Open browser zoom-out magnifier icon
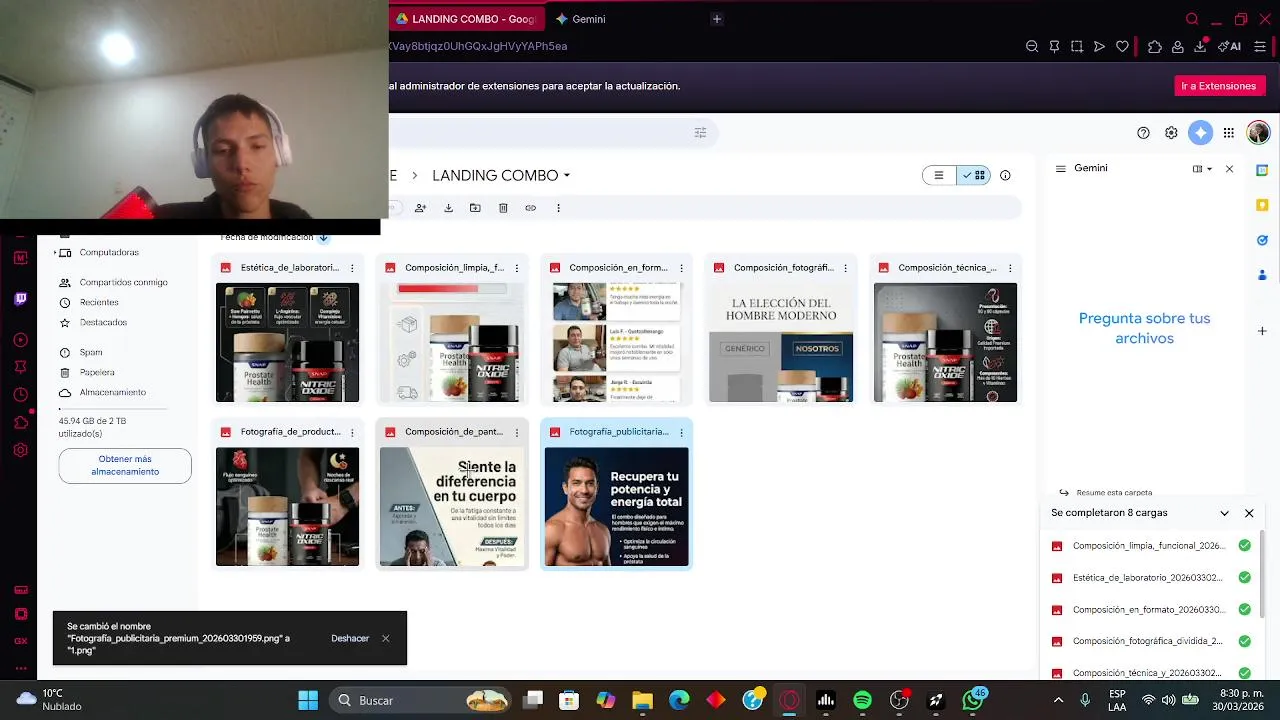The width and height of the screenshot is (1280, 720). [1032, 46]
